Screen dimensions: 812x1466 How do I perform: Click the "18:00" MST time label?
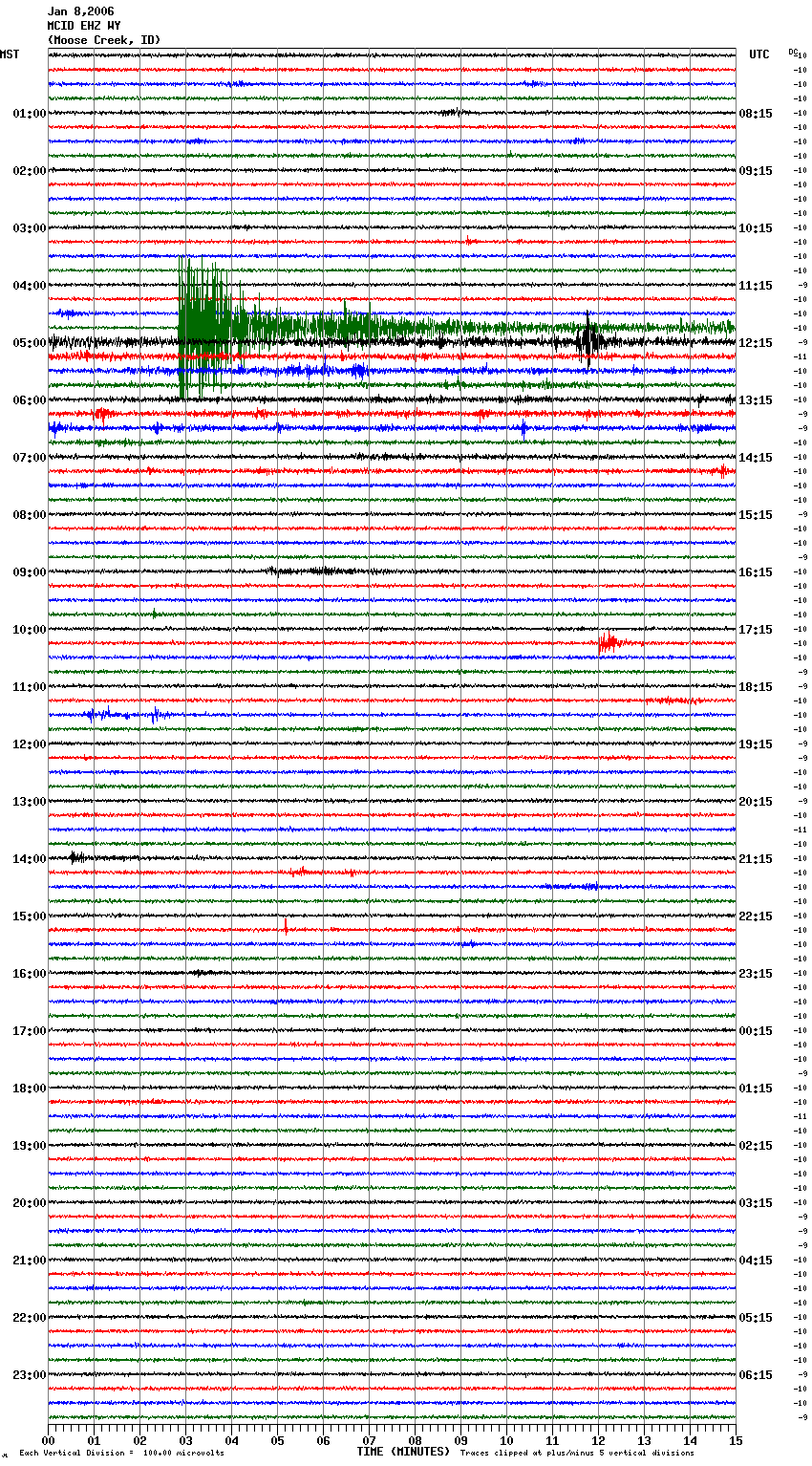coord(30,1089)
